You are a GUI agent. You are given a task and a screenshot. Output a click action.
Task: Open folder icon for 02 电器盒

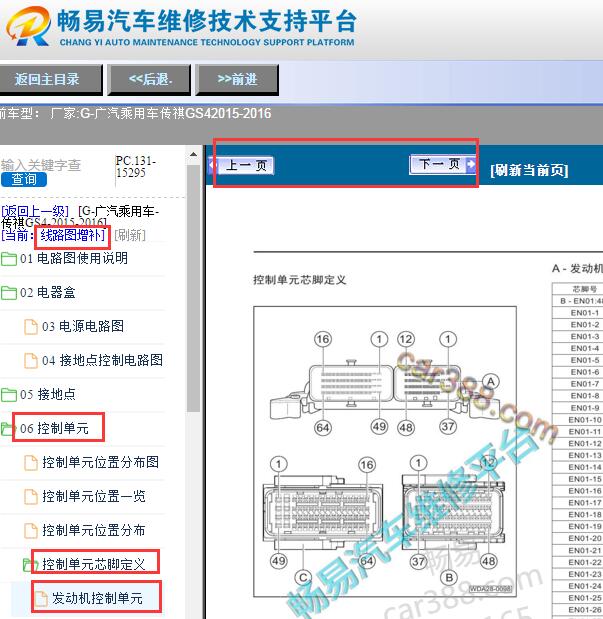click(x=8, y=293)
